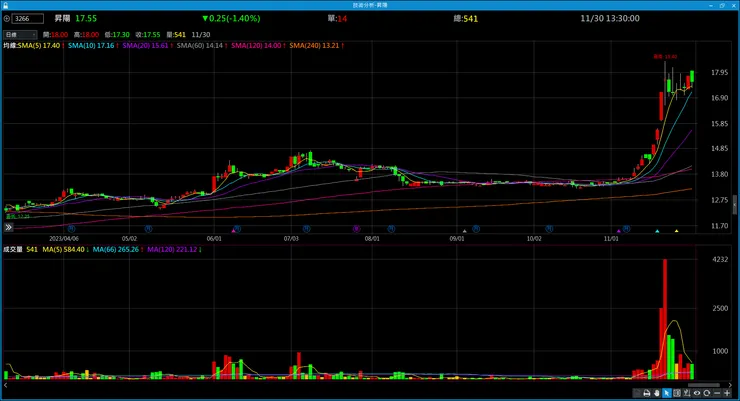Image resolution: width=740 pixels, height=401 pixels.
Task: Click the horizontal scrollbar thumb
Action: pyautogui.click(x=704, y=385)
